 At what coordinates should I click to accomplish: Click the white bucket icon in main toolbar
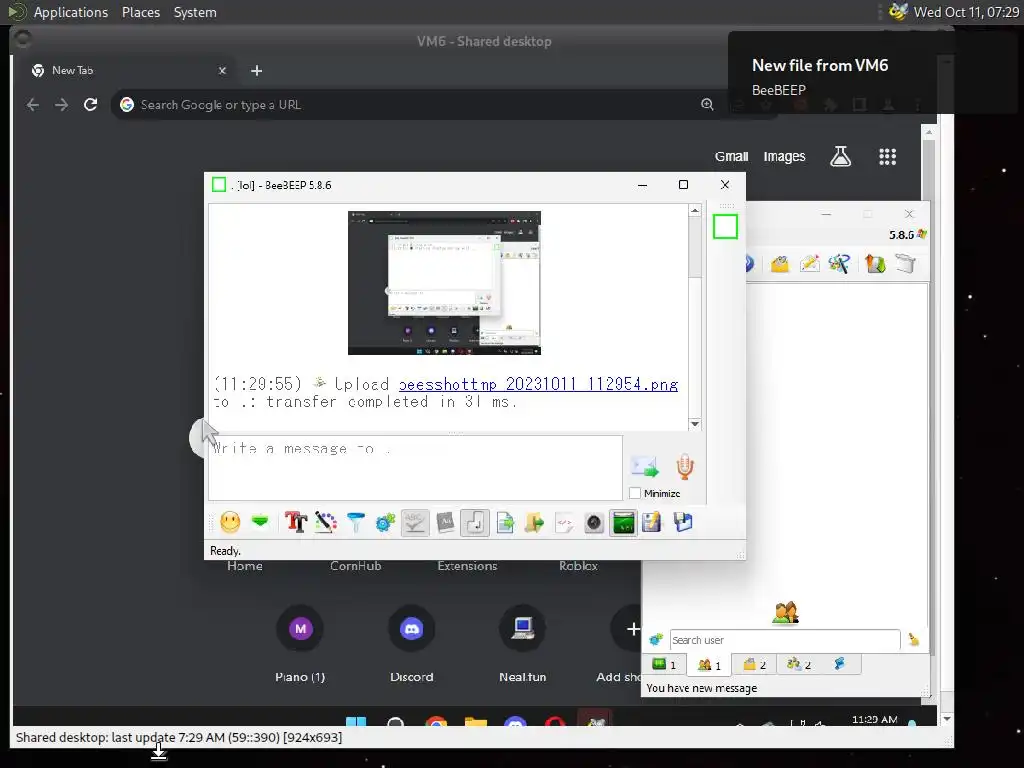(905, 264)
